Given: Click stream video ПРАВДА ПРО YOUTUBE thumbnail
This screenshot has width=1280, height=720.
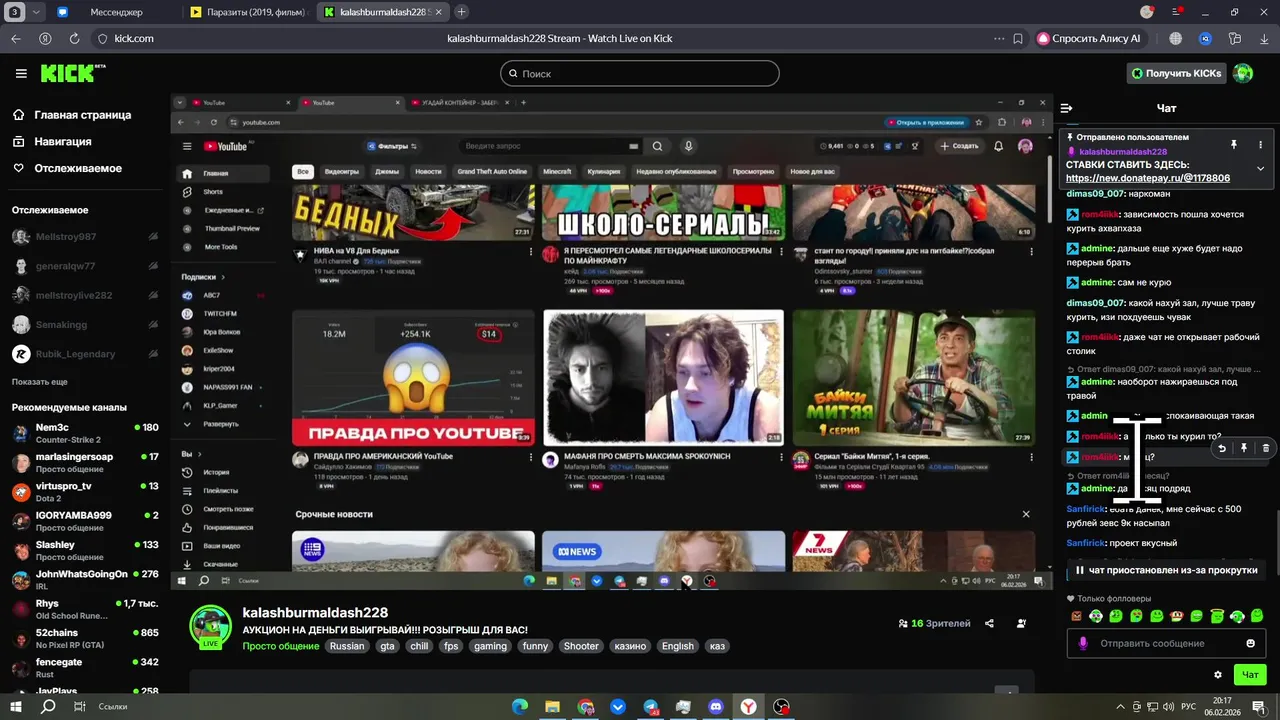Looking at the screenshot, I should pyautogui.click(x=413, y=377).
